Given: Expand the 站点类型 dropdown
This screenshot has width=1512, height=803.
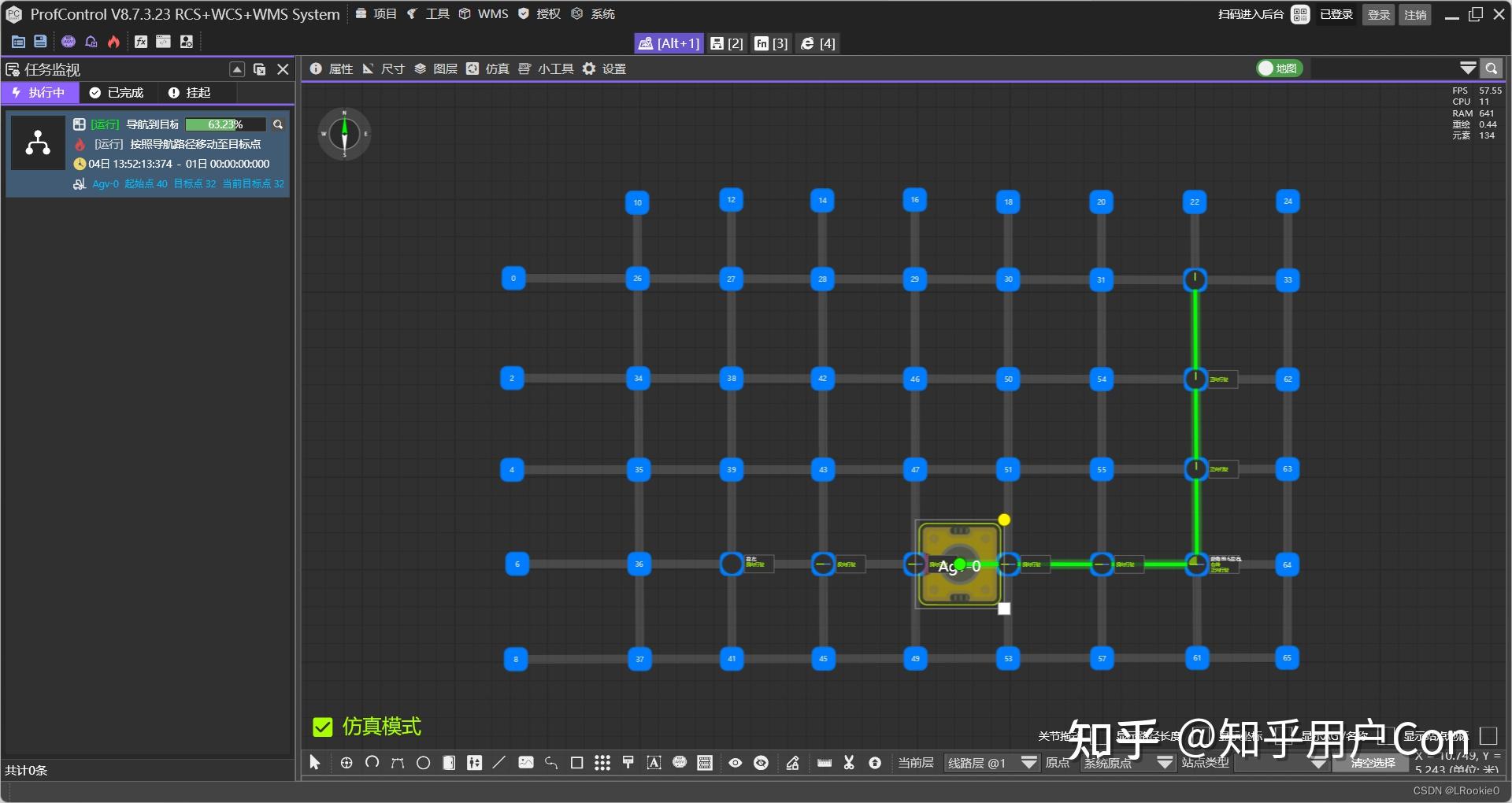Looking at the screenshot, I should [1320, 763].
